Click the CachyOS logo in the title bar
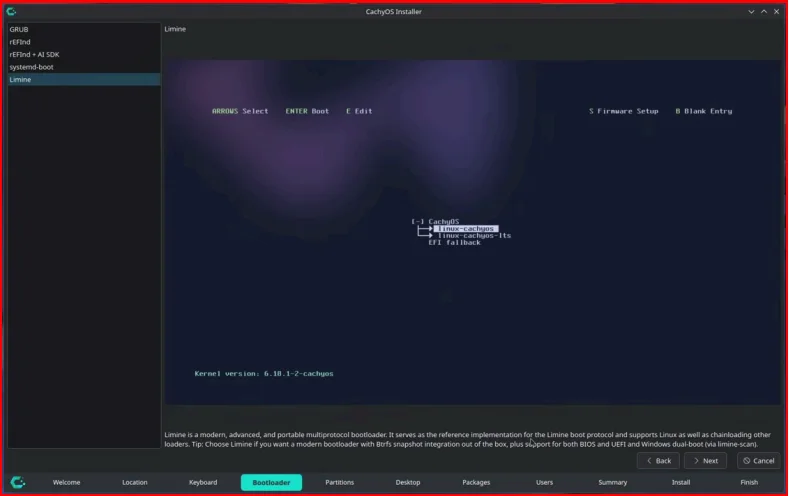This screenshot has height=496, width=789. tap(11, 11)
